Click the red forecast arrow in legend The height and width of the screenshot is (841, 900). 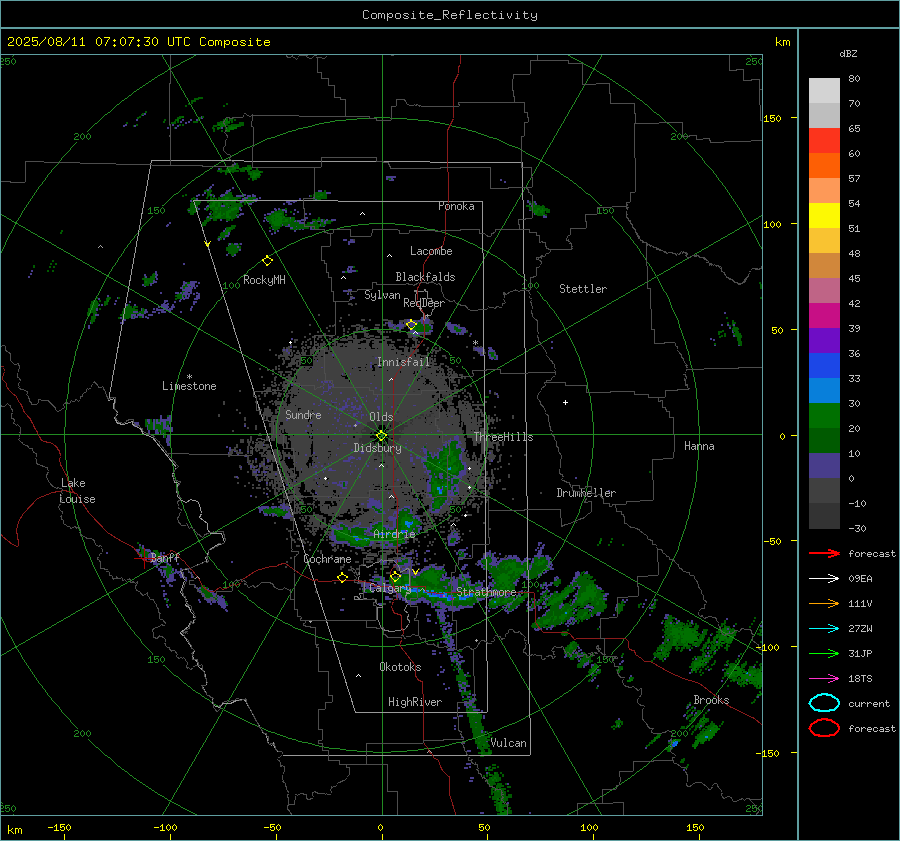(824, 553)
